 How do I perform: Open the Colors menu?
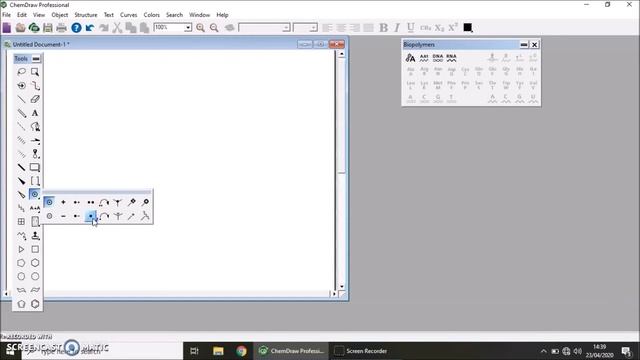pyautogui.click(x=151, y=15)
